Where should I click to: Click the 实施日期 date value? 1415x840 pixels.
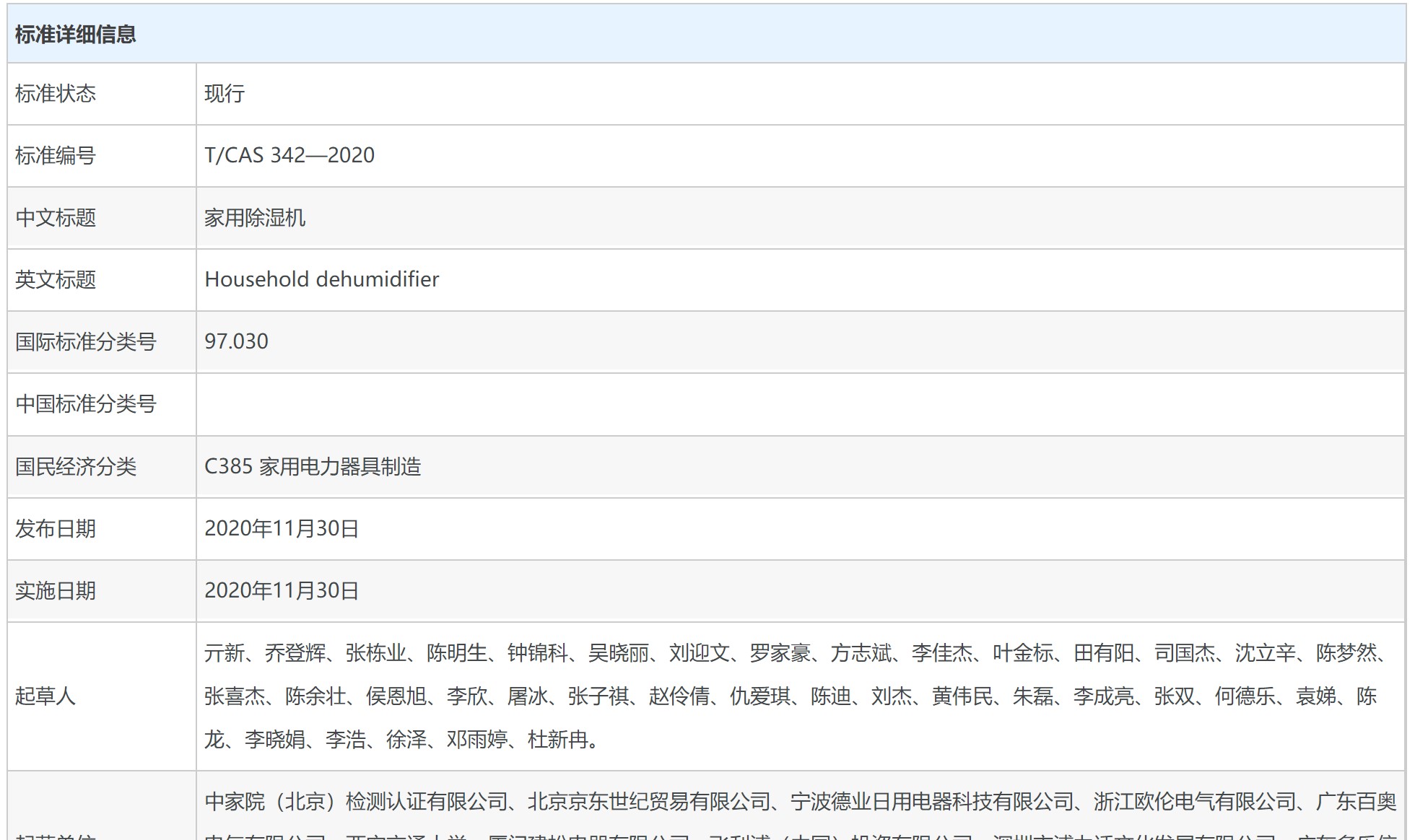point(282,591)
